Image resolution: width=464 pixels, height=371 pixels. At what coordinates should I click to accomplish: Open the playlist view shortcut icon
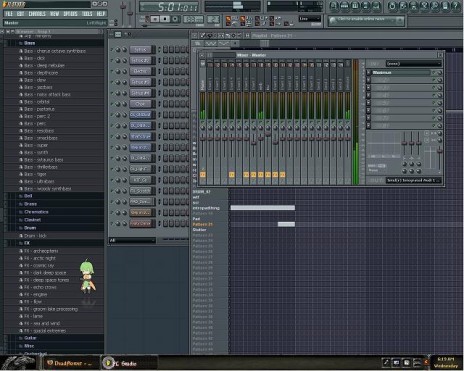[334, 6]
